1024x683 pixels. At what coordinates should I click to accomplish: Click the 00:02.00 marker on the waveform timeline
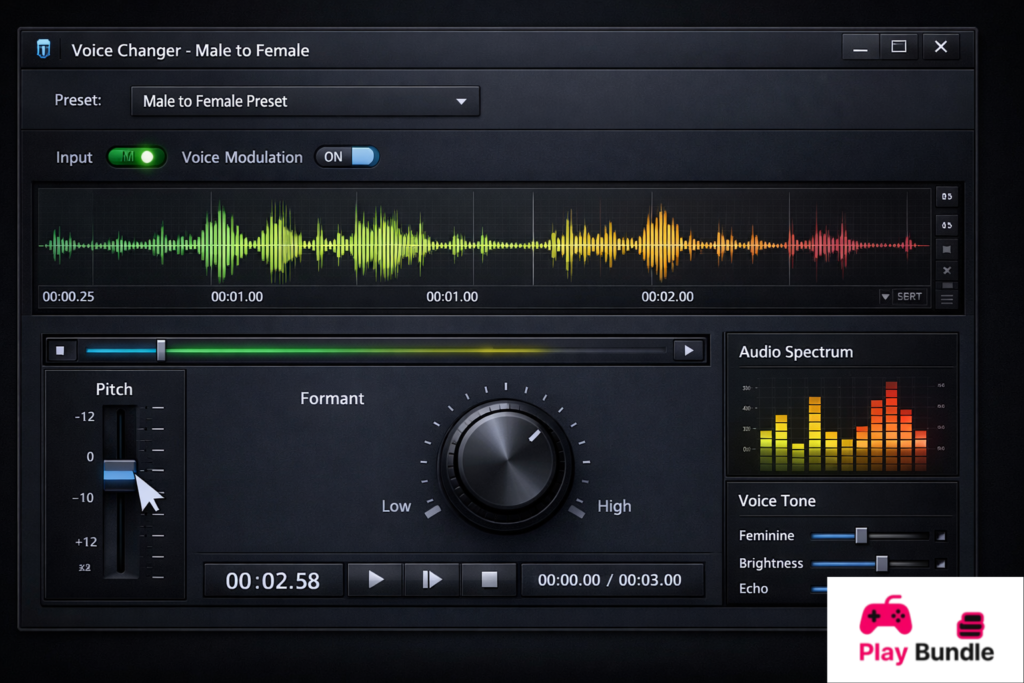point(667,297)
